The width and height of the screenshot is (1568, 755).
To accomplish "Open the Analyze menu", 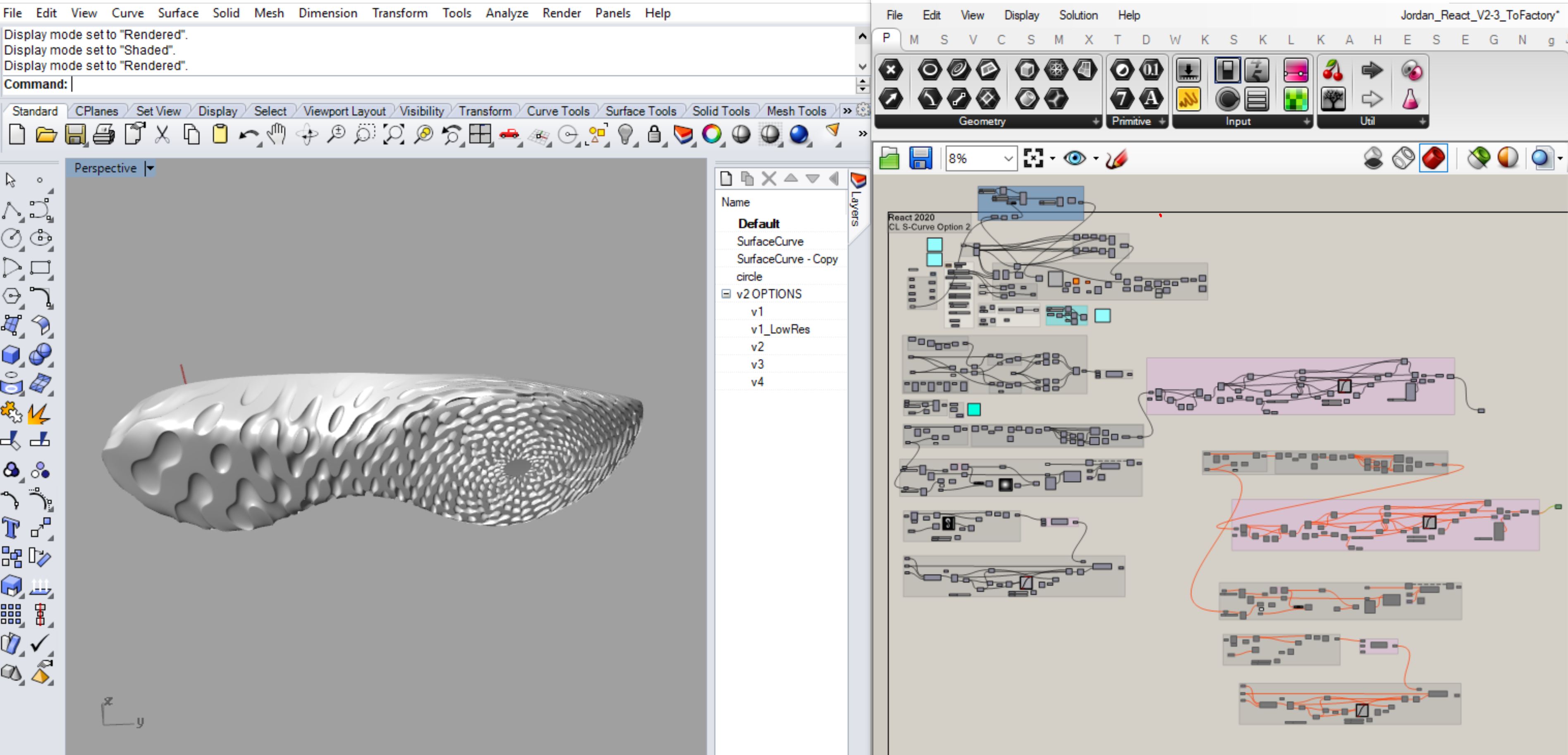I will click(x=507, y=13).
